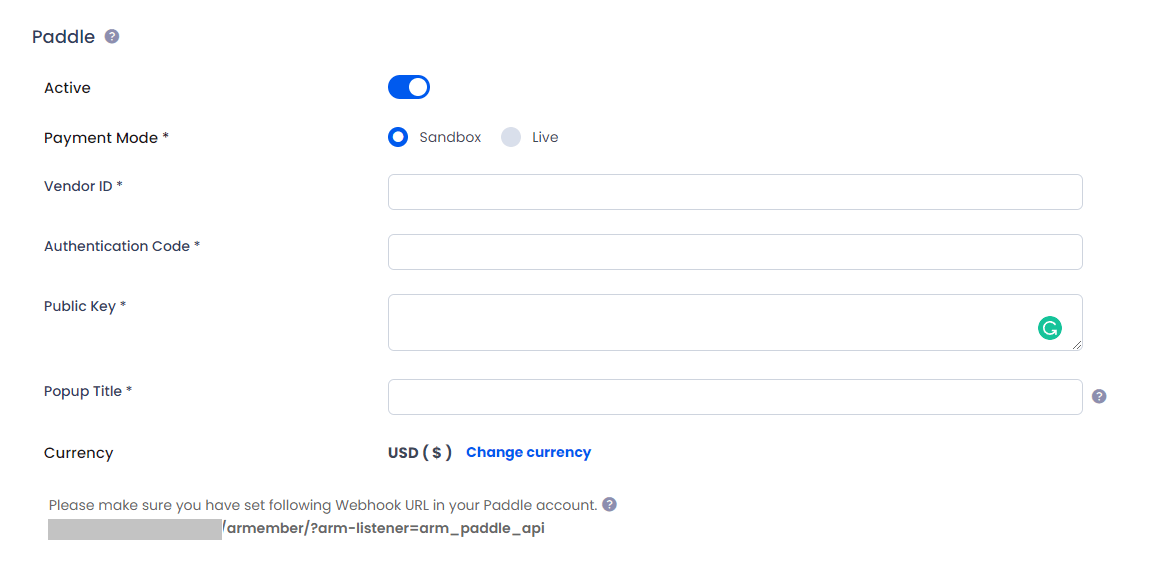The image size is (1150, 566).
Task: Click the help icon next to Popup Title field
Action: [x=1099, y=397]
